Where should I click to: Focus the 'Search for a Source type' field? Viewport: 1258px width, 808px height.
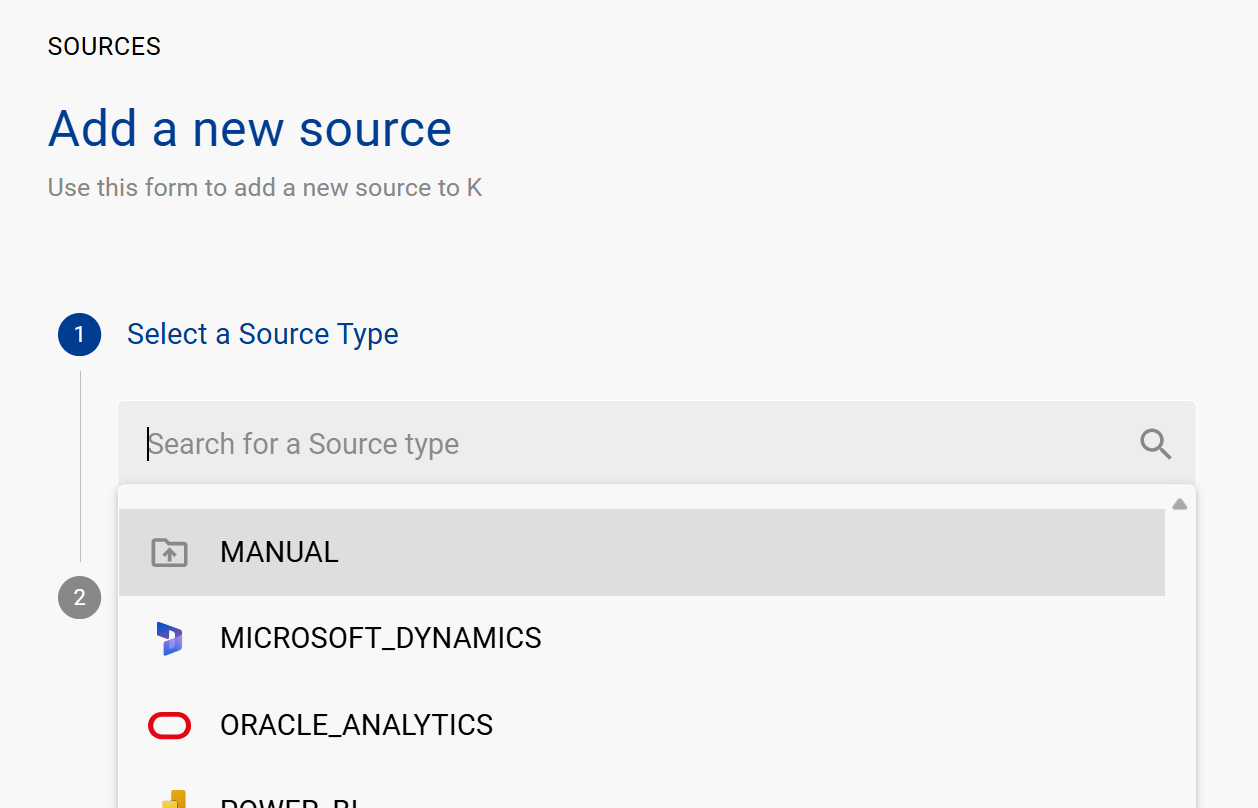point(600,444)
